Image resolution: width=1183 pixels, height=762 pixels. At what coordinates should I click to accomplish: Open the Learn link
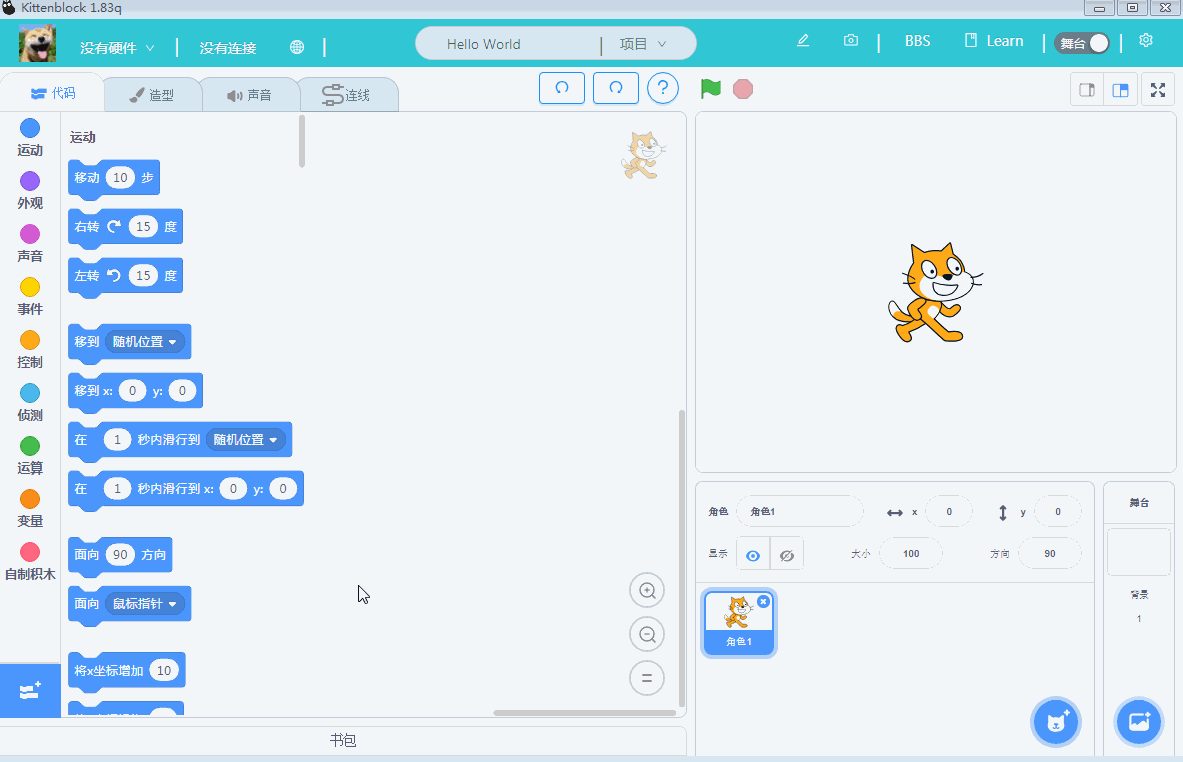pyautogui.click(x=994, y=41)
